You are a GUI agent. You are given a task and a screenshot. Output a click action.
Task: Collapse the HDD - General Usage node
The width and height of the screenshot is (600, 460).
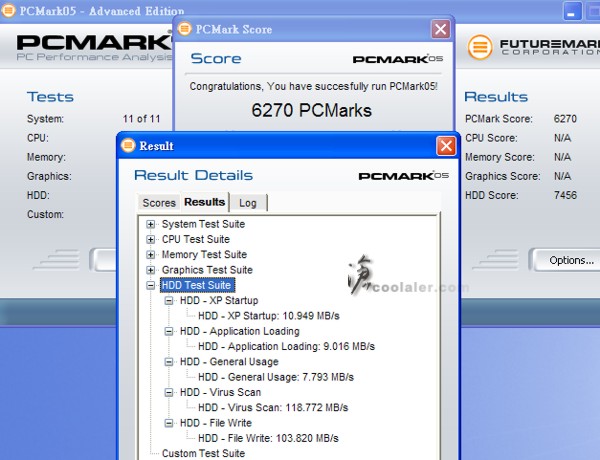point(169,362)
